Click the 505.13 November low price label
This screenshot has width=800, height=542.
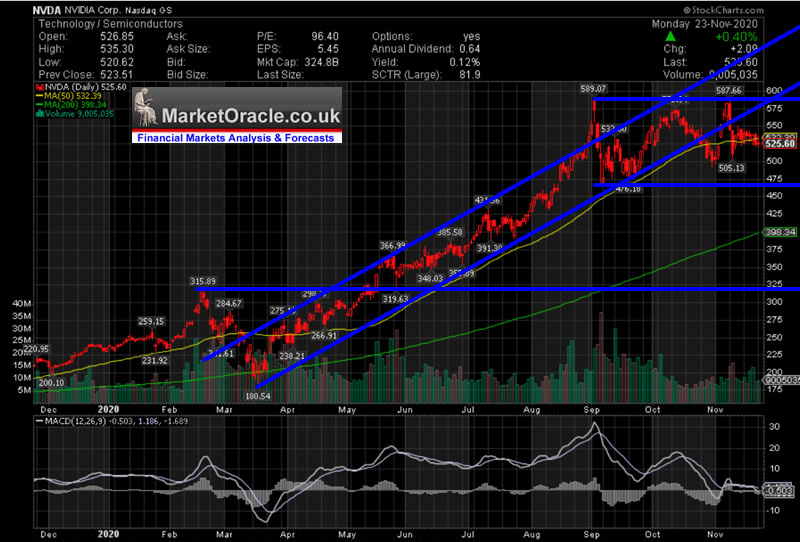tap(732, 167)
